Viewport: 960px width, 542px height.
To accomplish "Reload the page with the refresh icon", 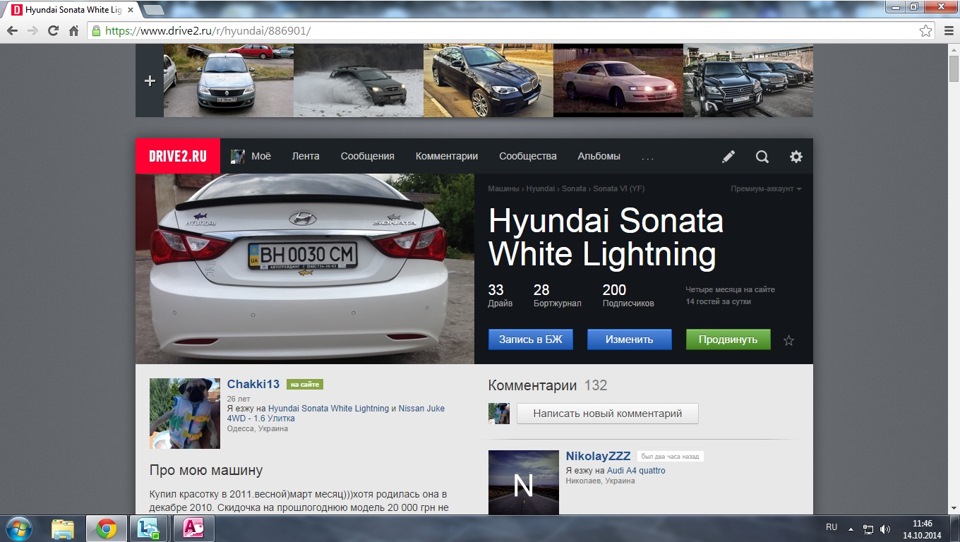I will [53, 31].
